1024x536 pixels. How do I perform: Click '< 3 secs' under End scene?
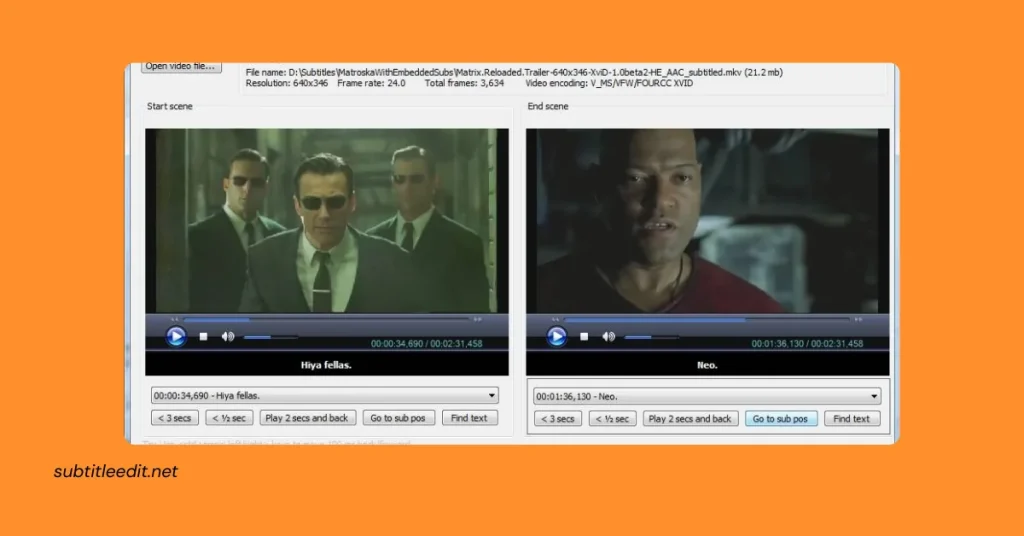(557, 418)
